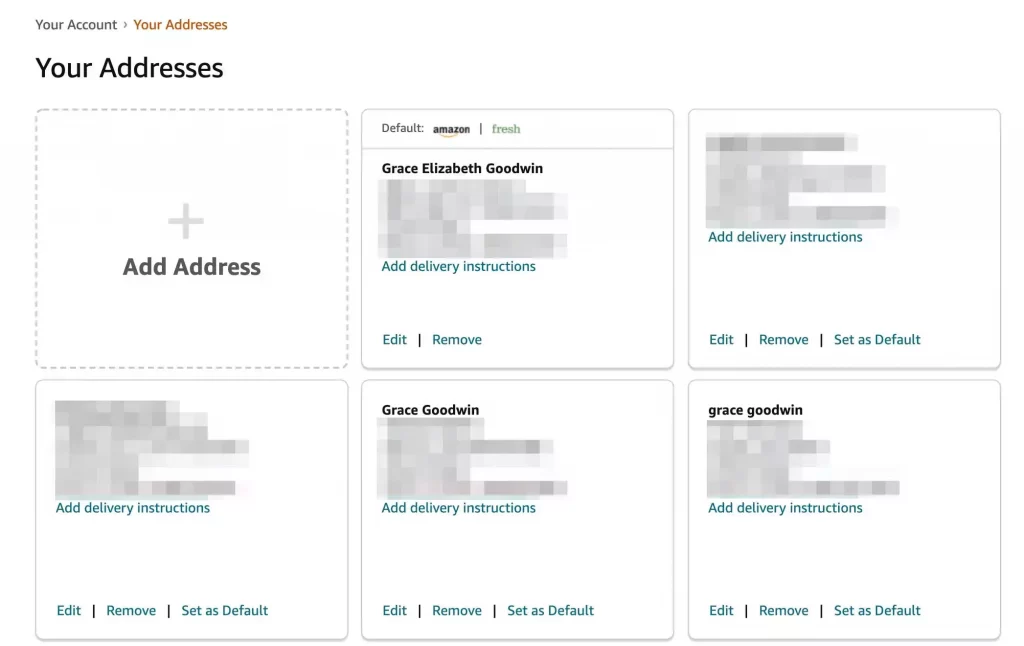The height and width of the screenshot is (646, 1024).
Task: Add delivery instructions to top-right address
Action: click(x=785, y=237)
